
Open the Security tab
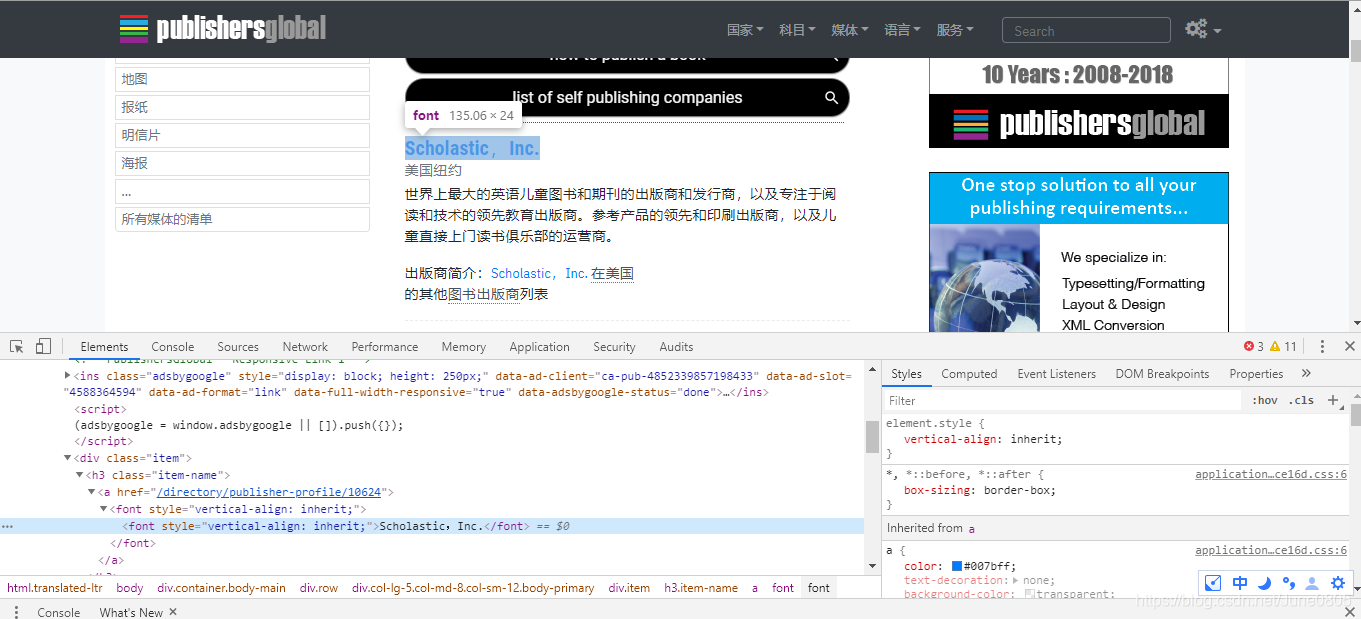(x=614, y=346)
